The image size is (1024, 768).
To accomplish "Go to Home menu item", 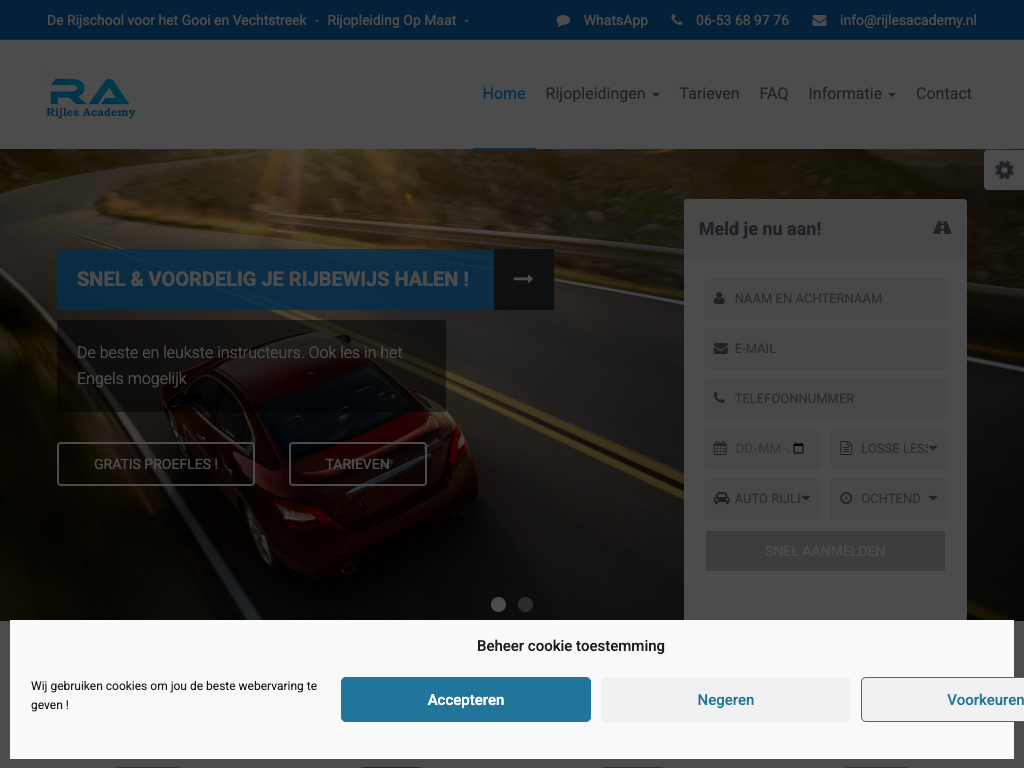I will (504, 93).
